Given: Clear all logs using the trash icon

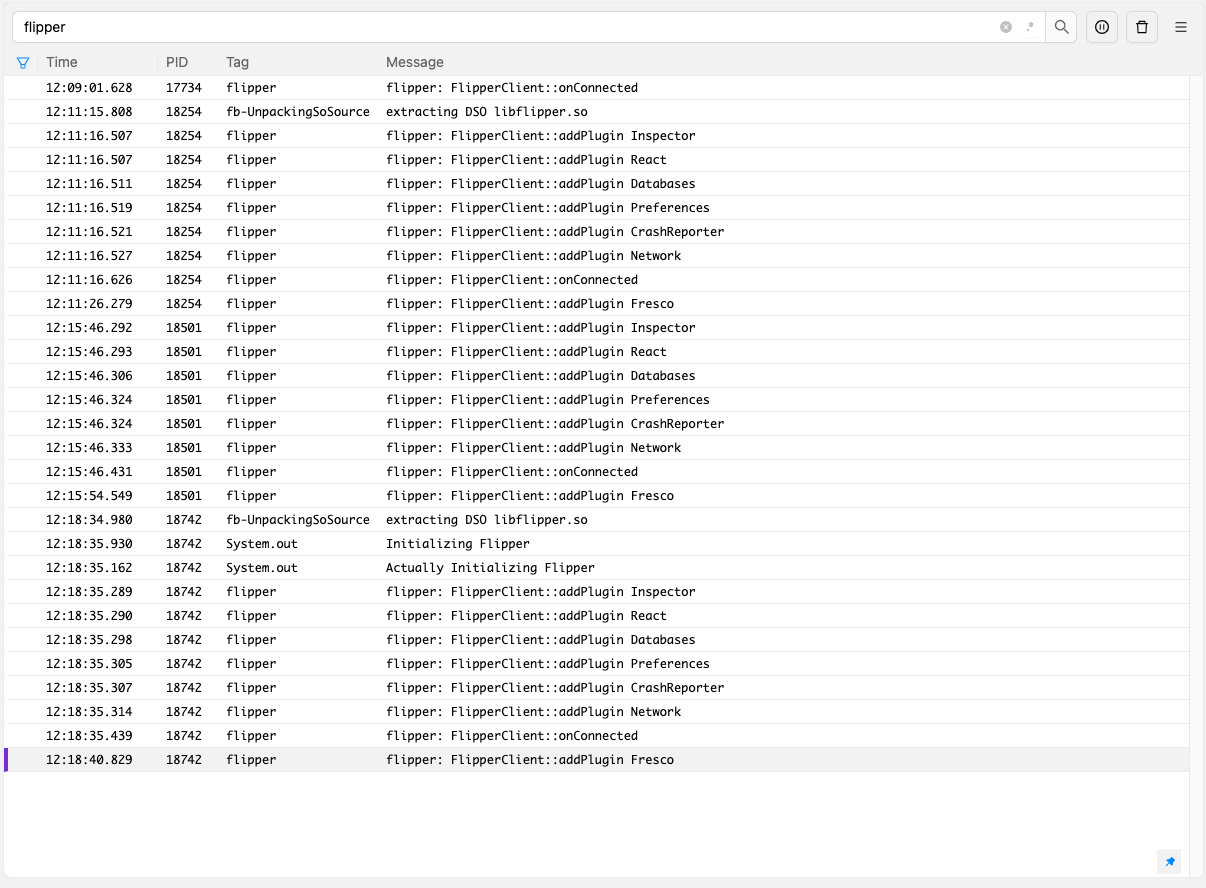Looking at the screenshot, I should pyautogui.click(x=1141, y=27).
